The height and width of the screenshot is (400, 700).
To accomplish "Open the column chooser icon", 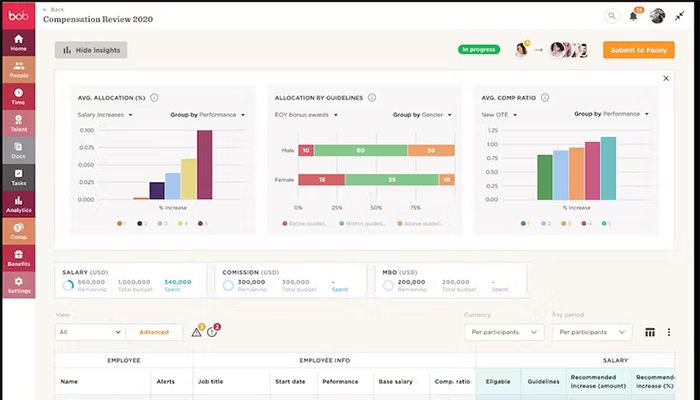I will [650, 332].
